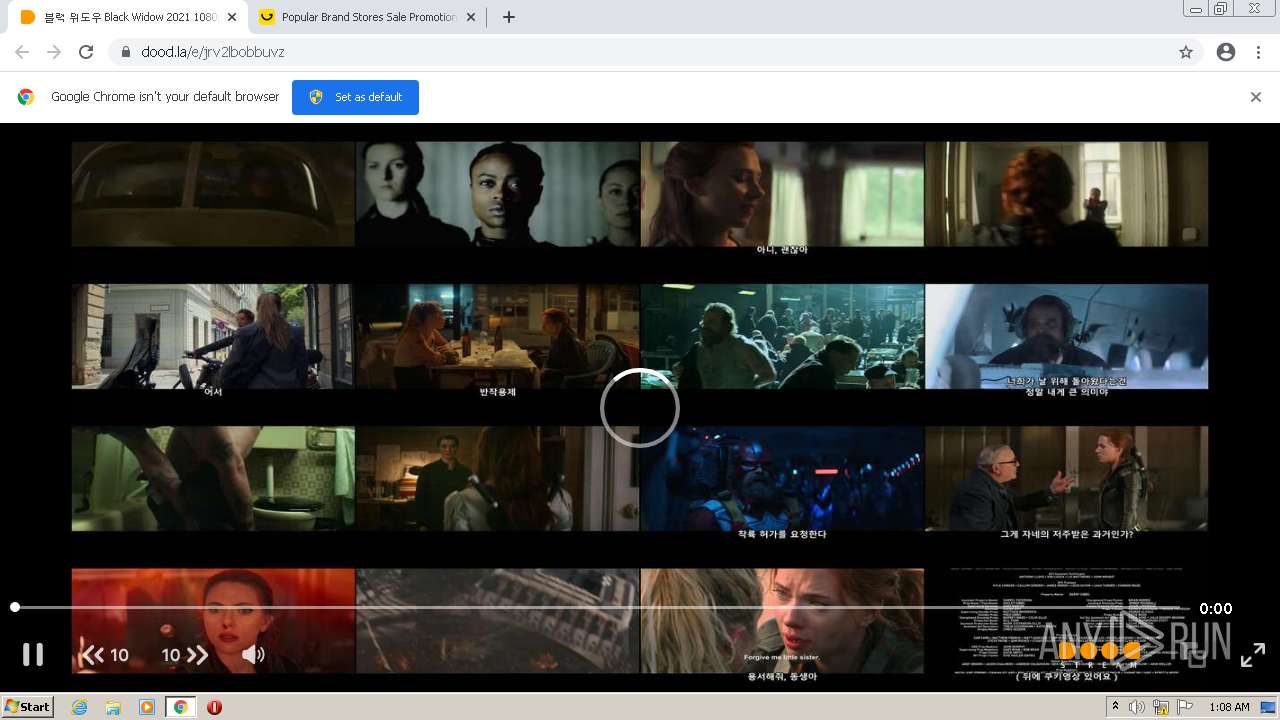Mute the video player volume
This screenshot has width=1280, height=720.
pos(253,655)
